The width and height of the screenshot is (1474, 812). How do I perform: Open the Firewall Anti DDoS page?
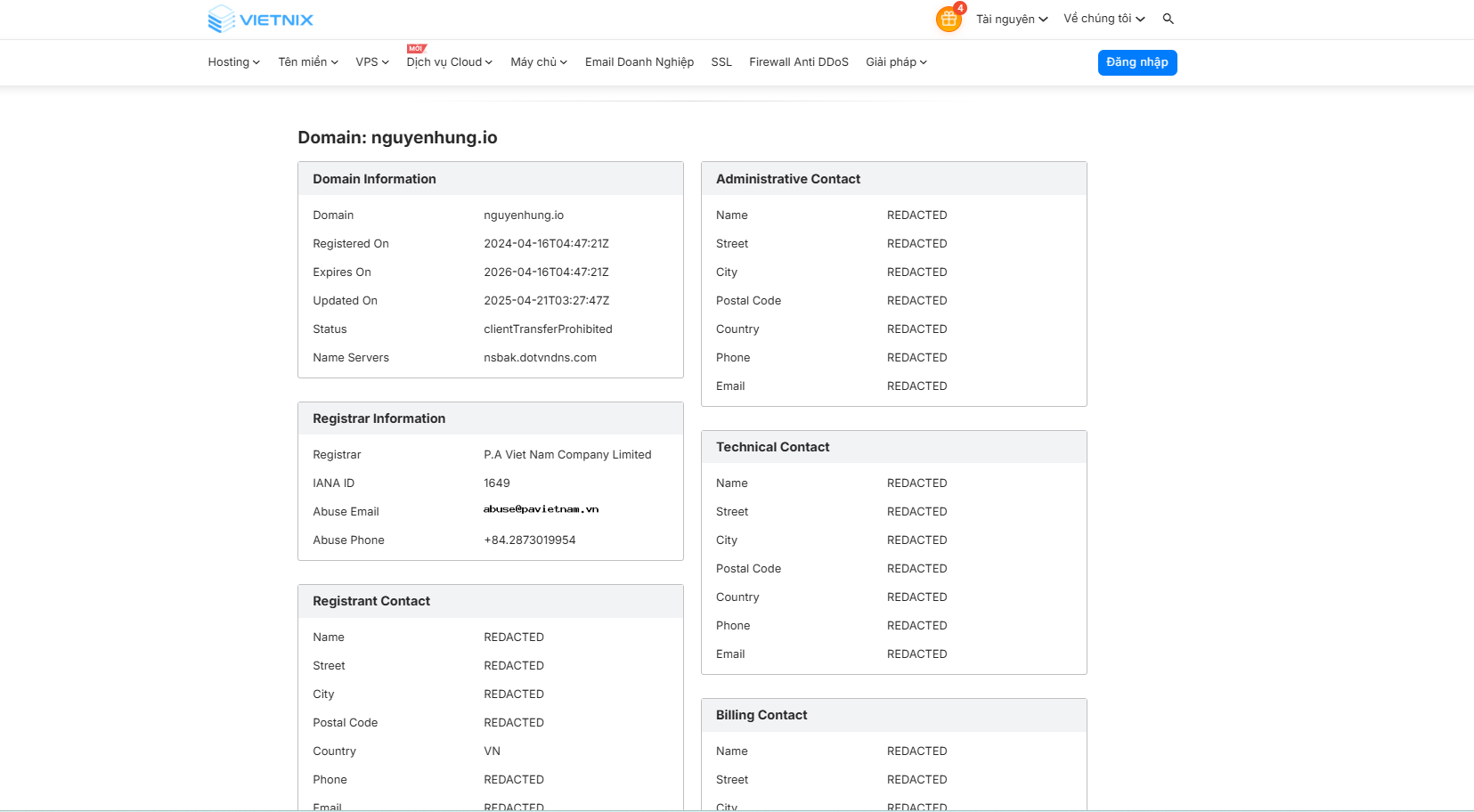pos(799,62)
